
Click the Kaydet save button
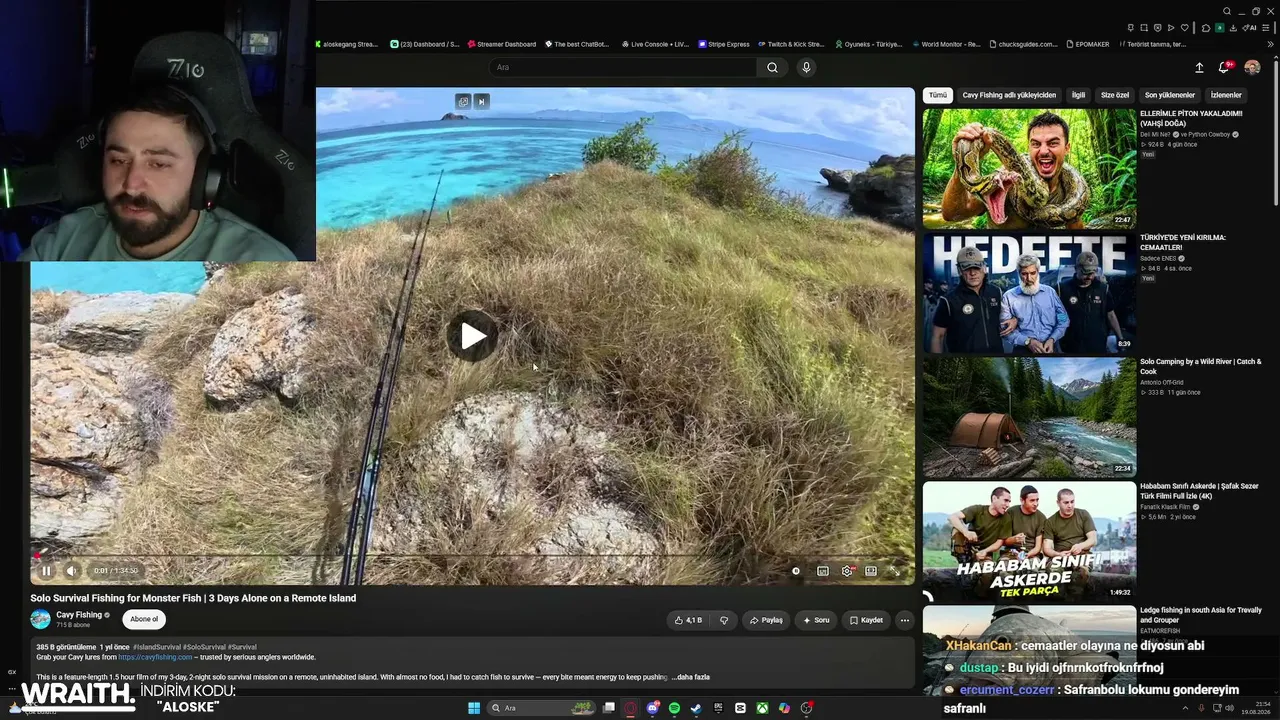[x=866, y=620]
